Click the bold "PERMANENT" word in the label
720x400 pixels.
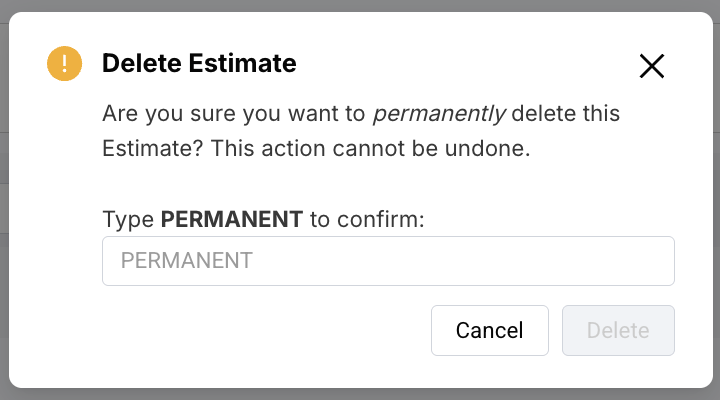pos(231,219)
